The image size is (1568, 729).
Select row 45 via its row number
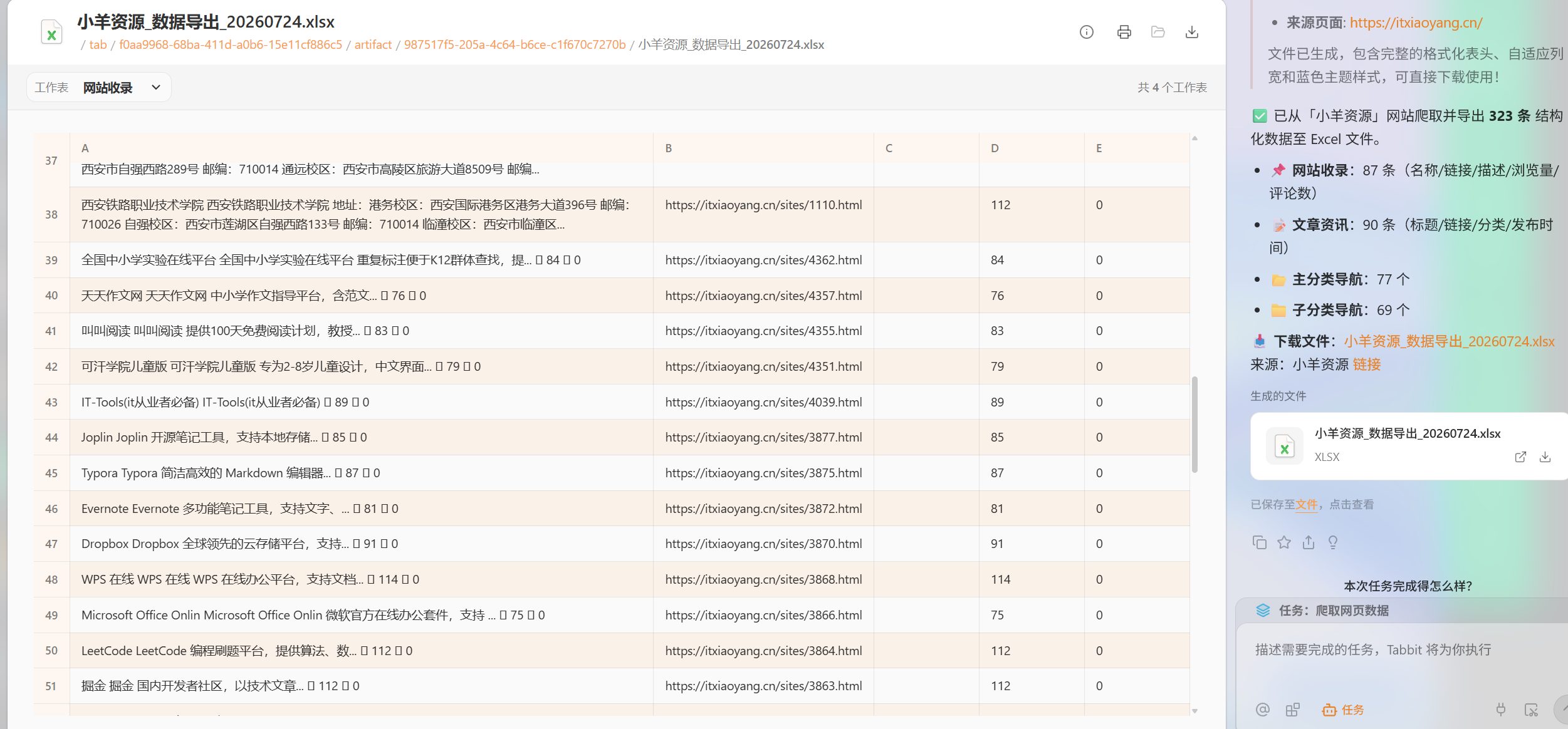pyautogui.click(x=51, y=473)
